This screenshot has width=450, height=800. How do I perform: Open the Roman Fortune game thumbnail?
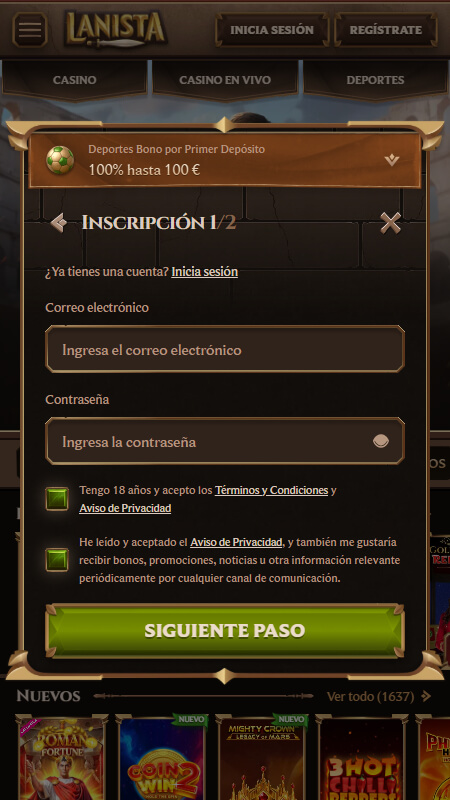click(62, 758)
